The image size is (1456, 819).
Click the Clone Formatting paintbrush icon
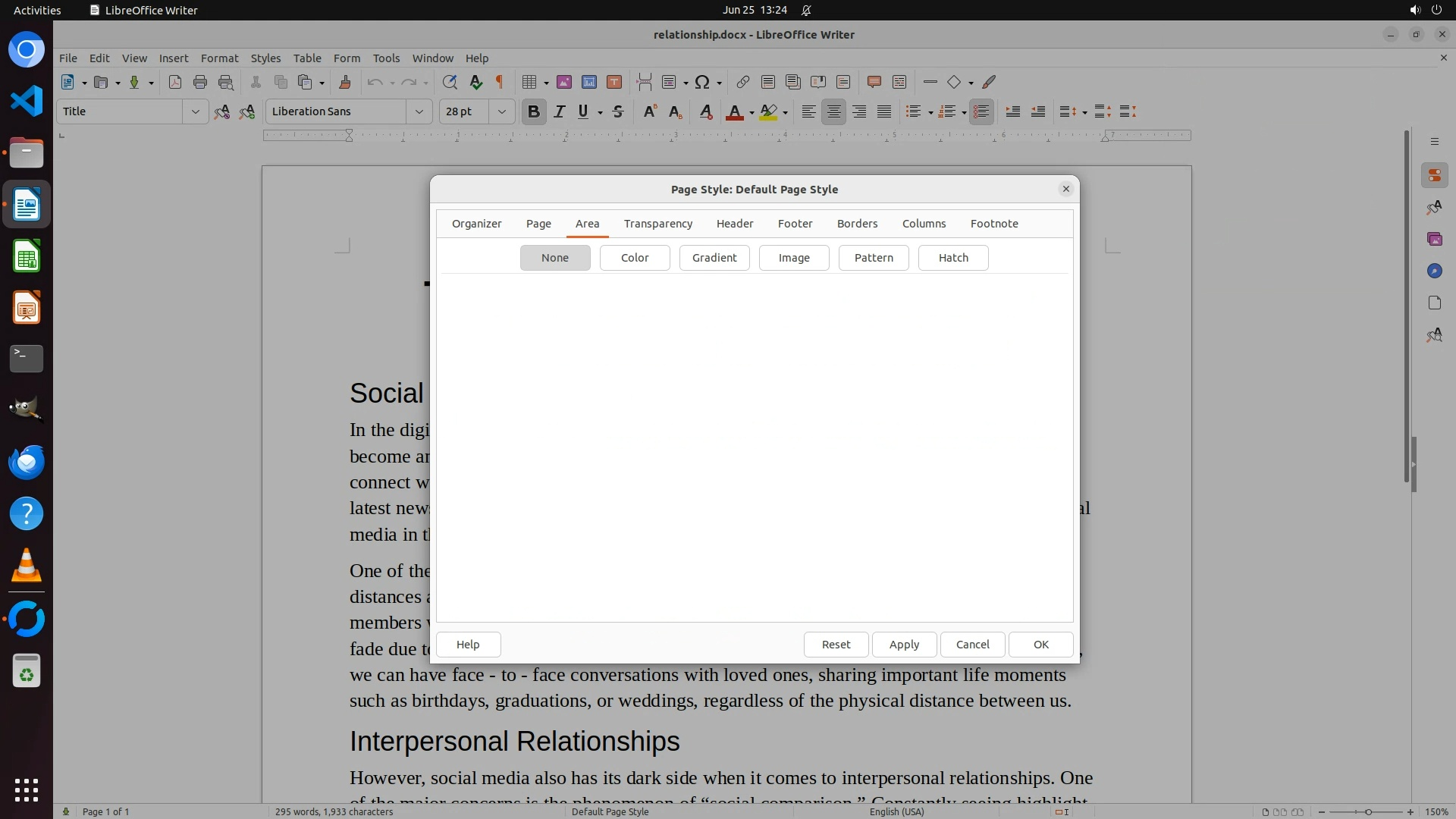(x=345, y=82)
